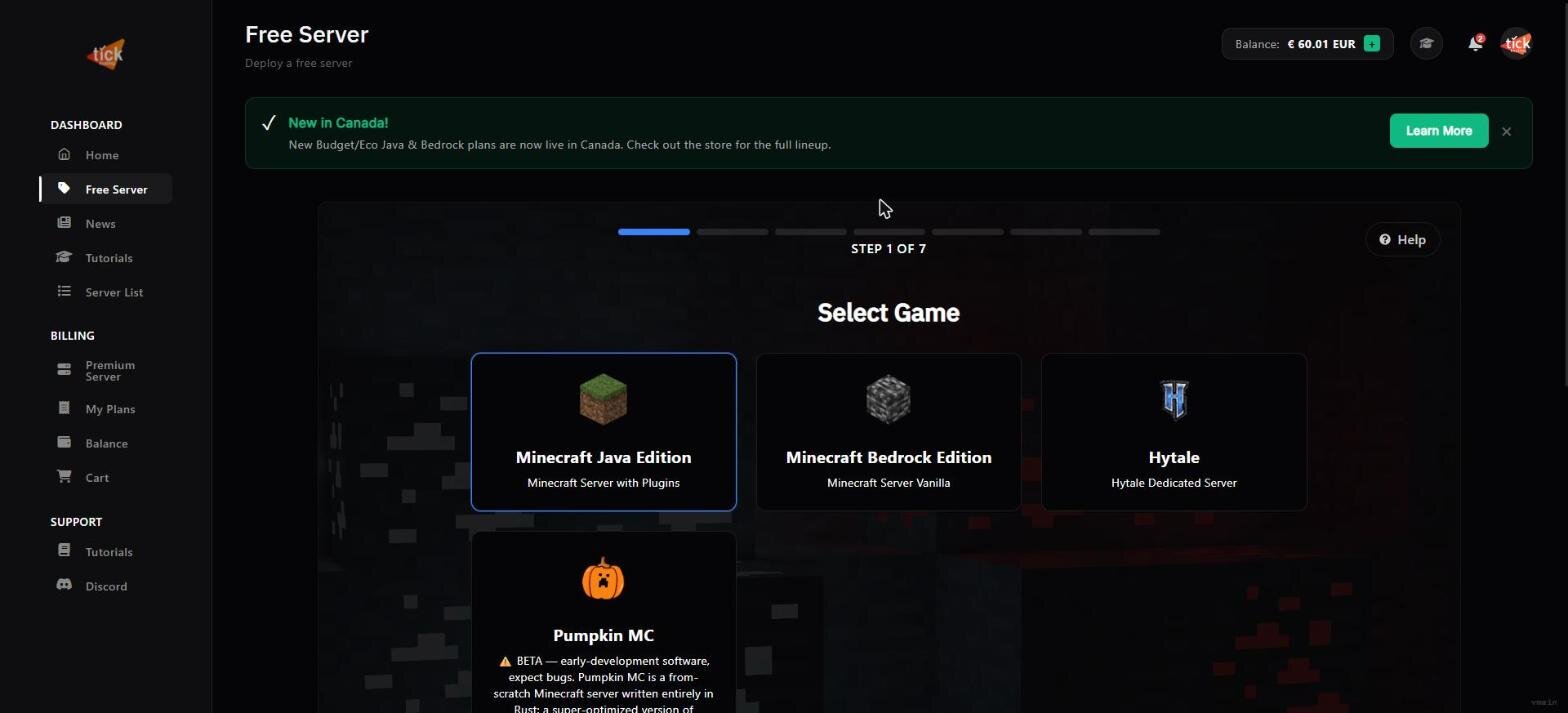1568x713 pixels.
Task: Click the Support Tutorials book icon
Action: (64, 550)
